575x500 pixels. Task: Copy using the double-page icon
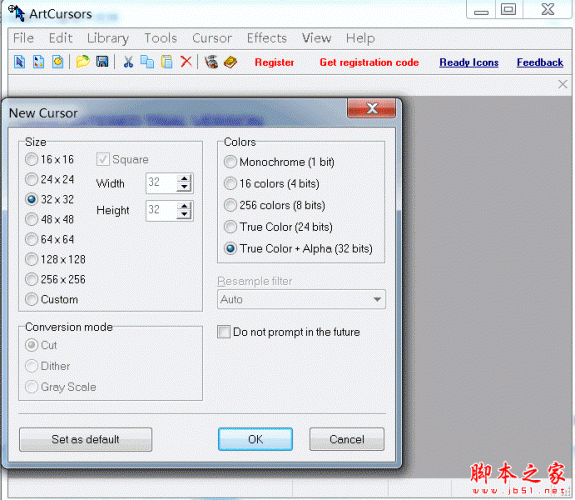pyautogui.click(x=147, y=62)
